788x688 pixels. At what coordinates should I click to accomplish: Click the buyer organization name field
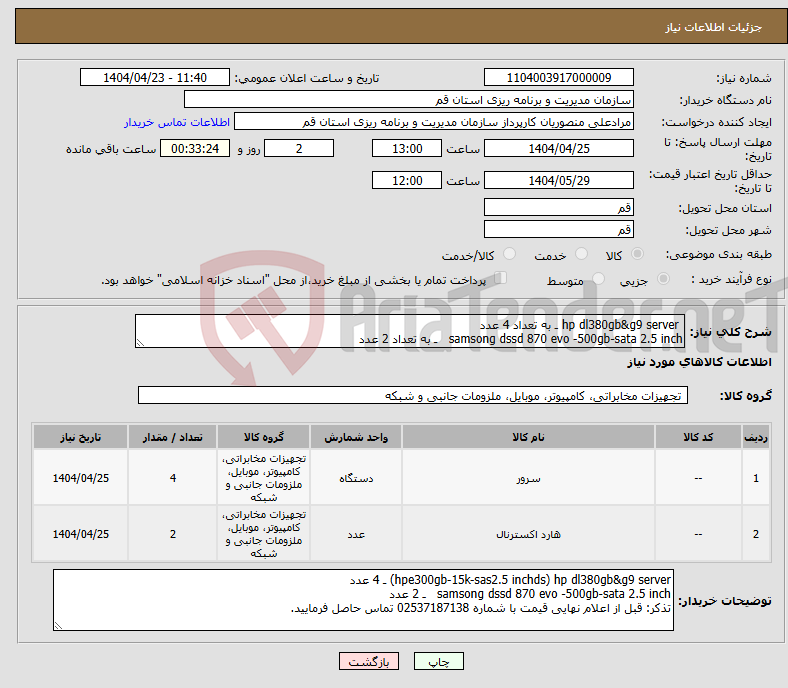tap(409, 100)
